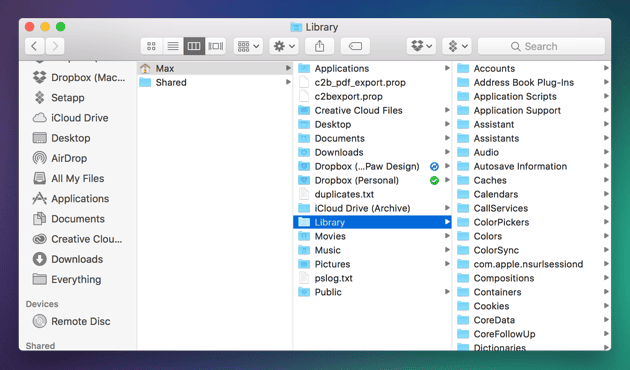Open the Accounts folder in Library

coord(532,68)
